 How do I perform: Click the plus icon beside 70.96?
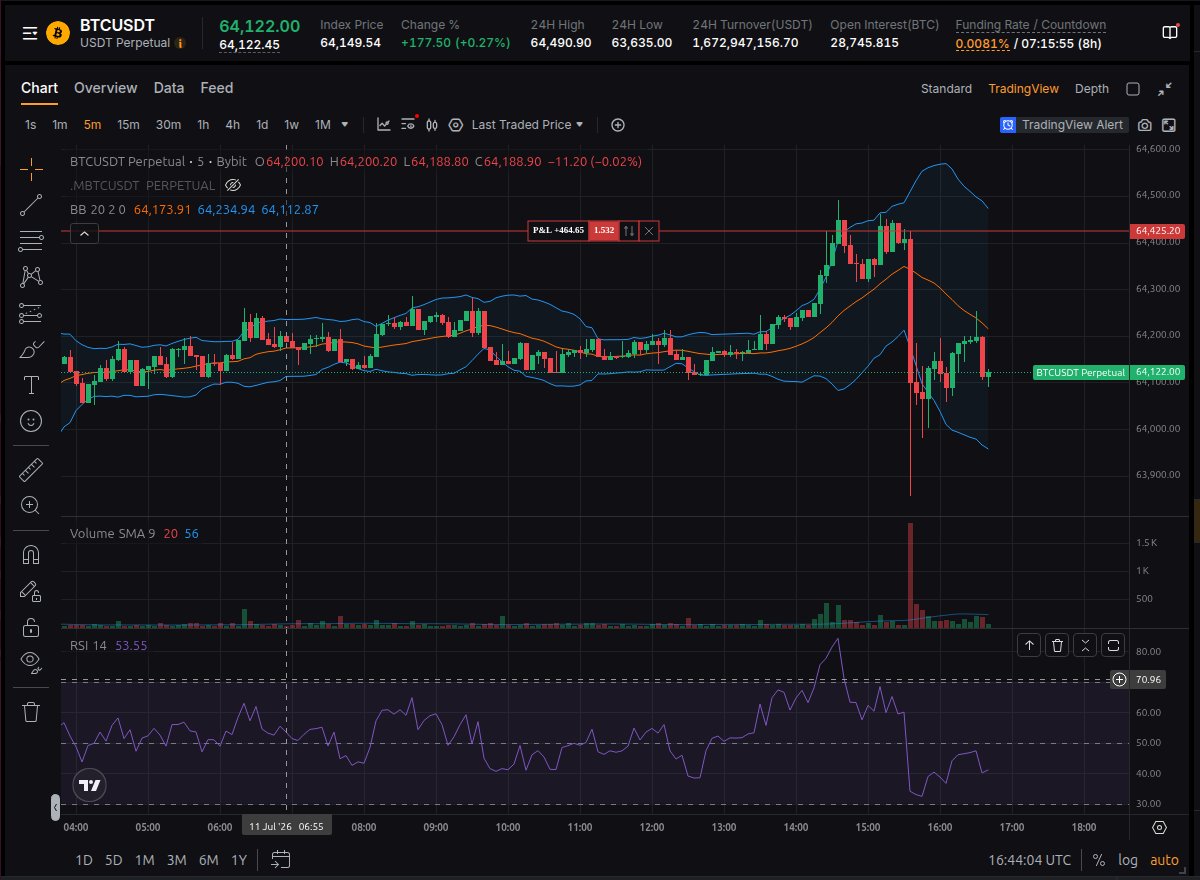[1119, 680]
